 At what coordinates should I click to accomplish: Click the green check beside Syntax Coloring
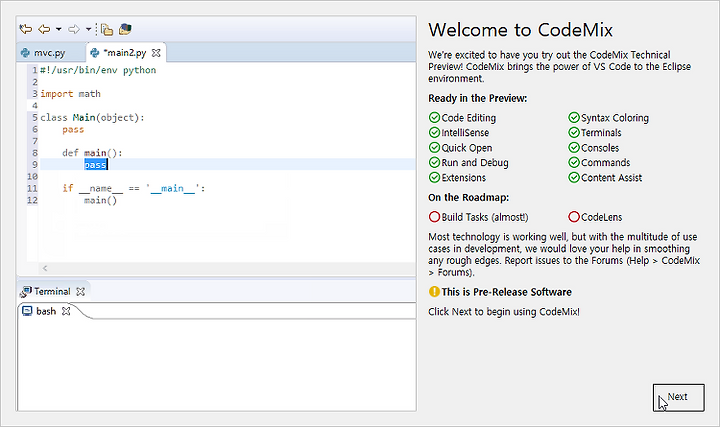point(574,118)
